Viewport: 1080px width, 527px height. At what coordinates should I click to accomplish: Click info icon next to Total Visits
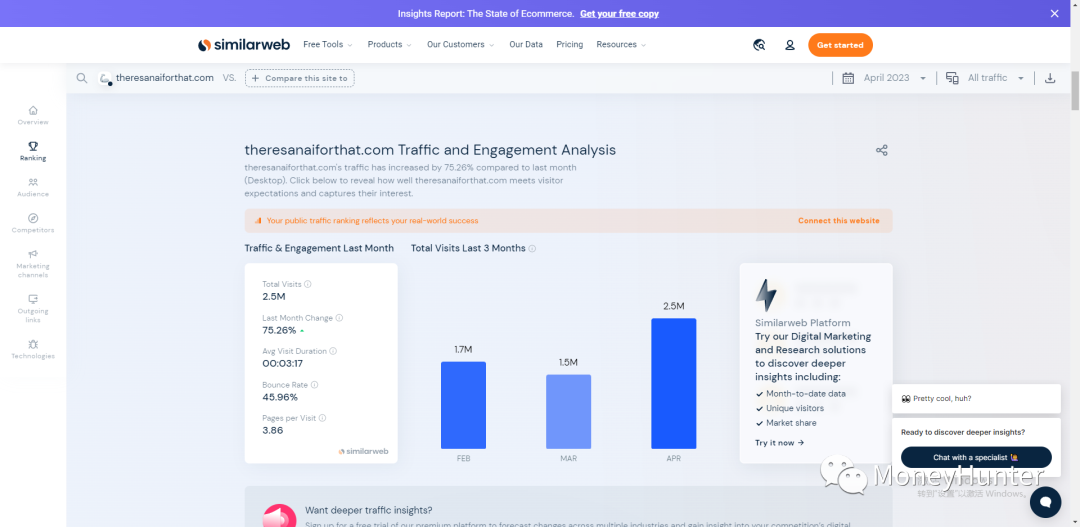point(308,284)
